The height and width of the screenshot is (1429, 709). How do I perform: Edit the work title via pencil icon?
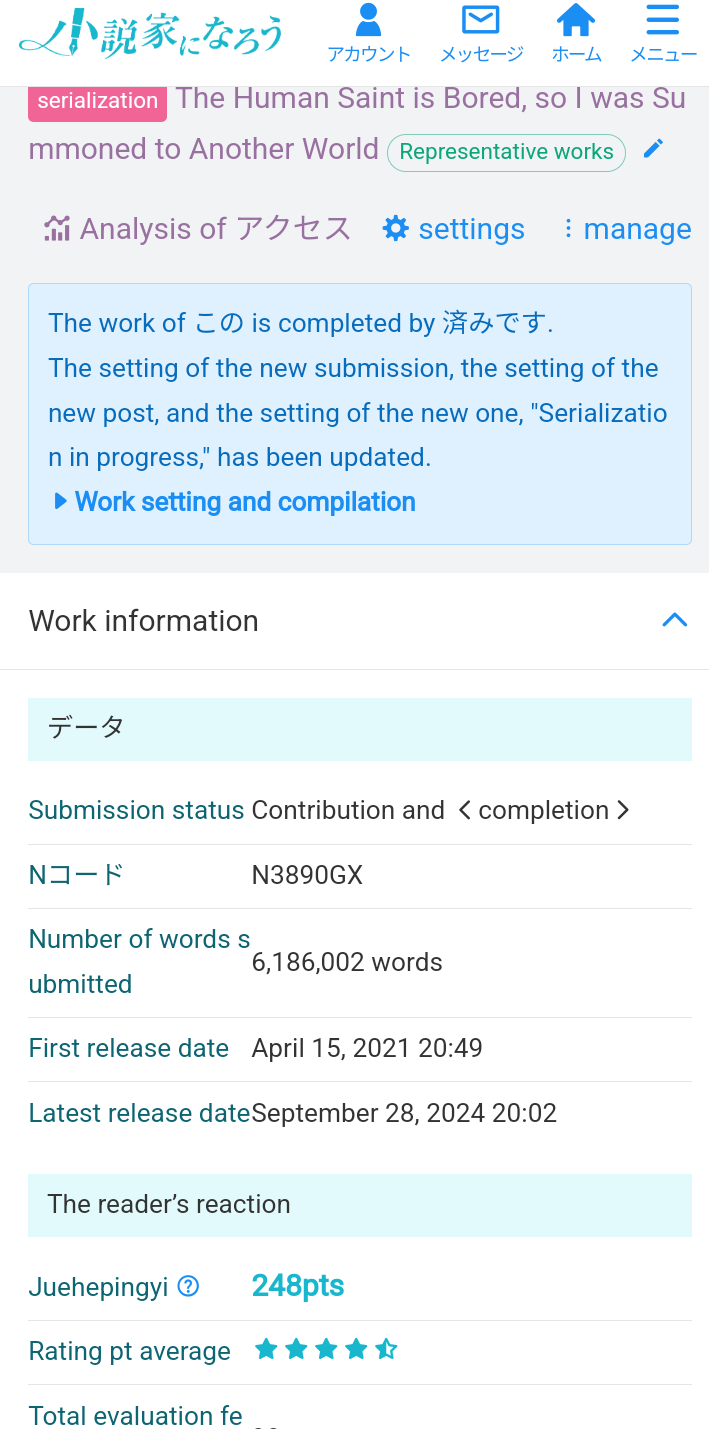(653, 147)
